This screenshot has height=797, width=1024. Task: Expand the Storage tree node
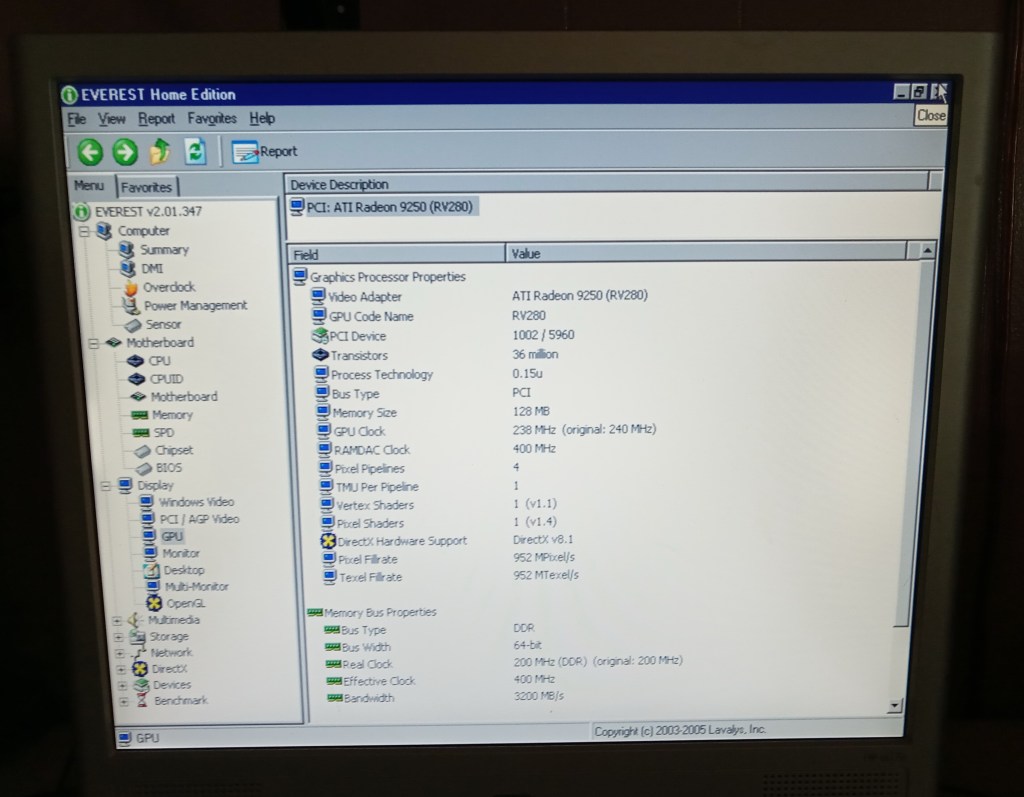(x=120, y=637)
